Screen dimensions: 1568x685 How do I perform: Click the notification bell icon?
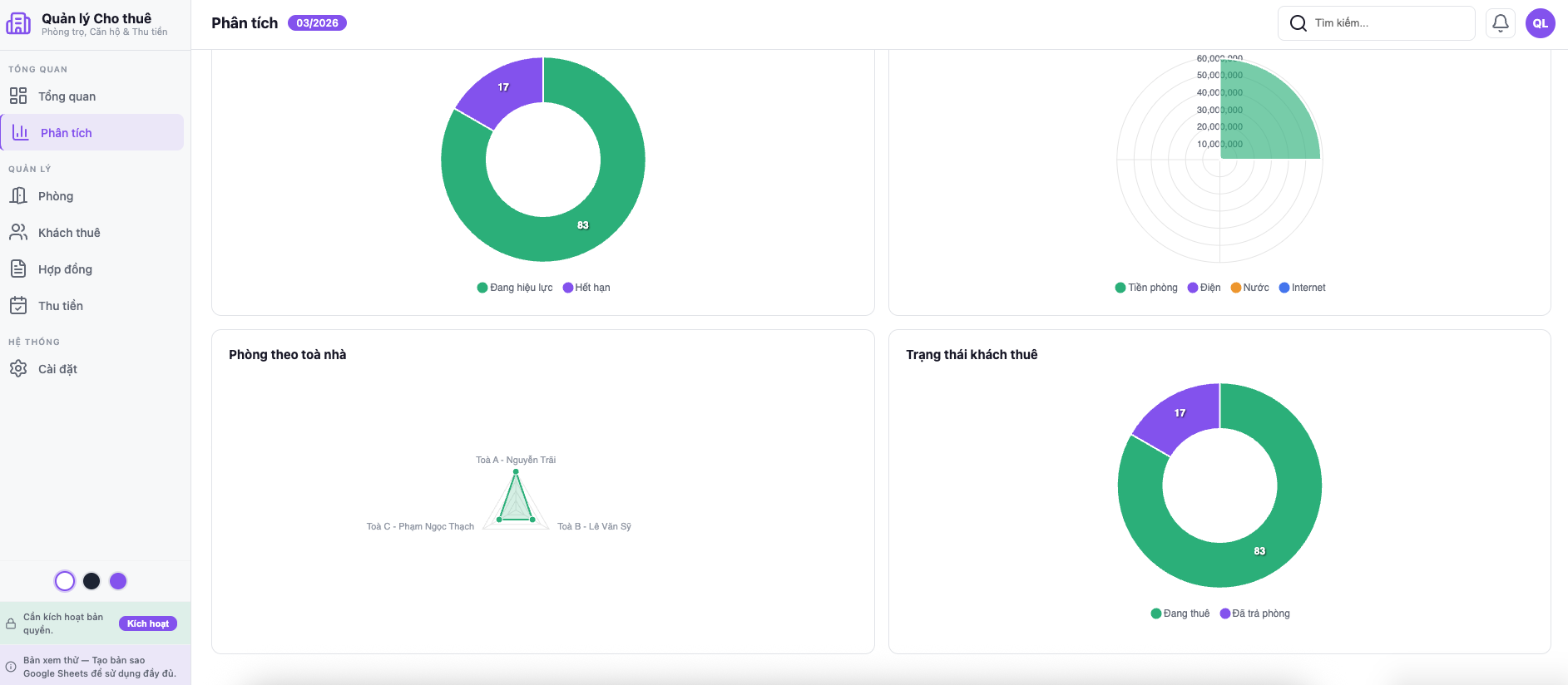pyautogui.click(x=1500, y=23)
